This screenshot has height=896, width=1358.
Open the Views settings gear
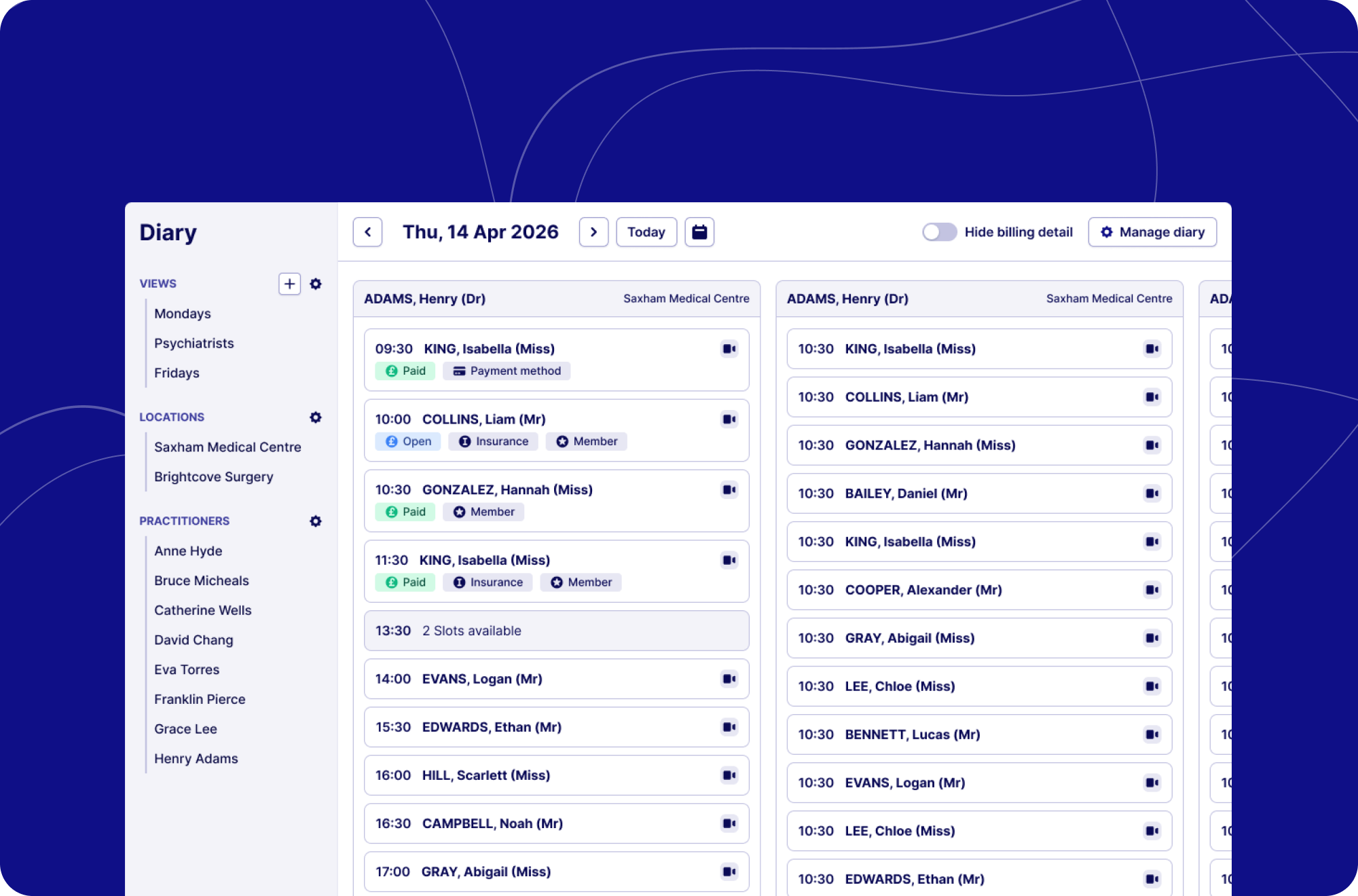[x=316, y=284]
